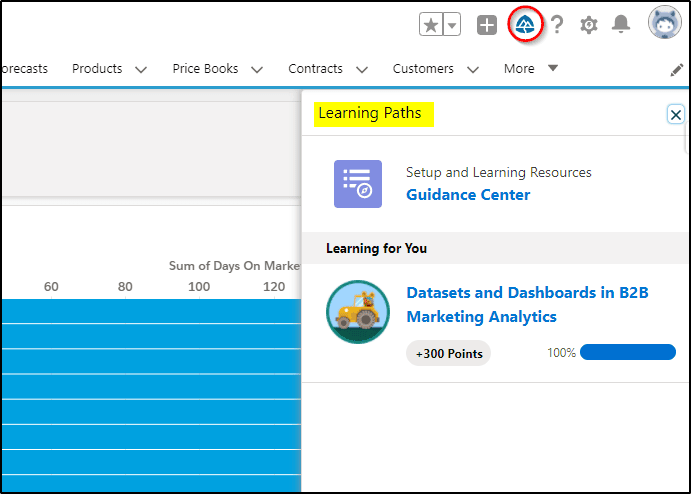The height and width of the screenshot is (494, 691).
Task: Expand the Contracts tab chevron
Action: (362, 70)
